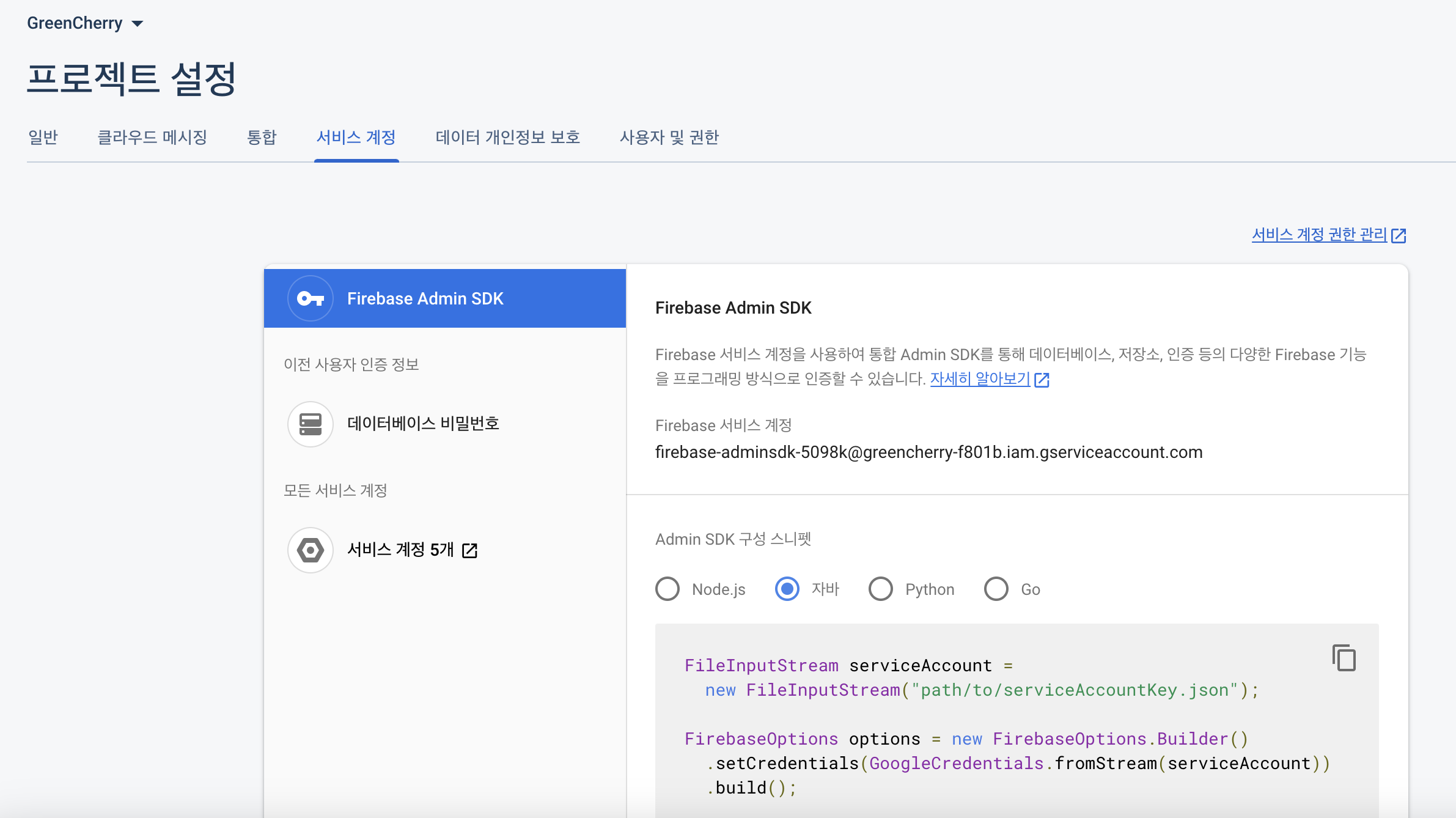
Task: Select the Python snippet option
Action: [881, 589]
